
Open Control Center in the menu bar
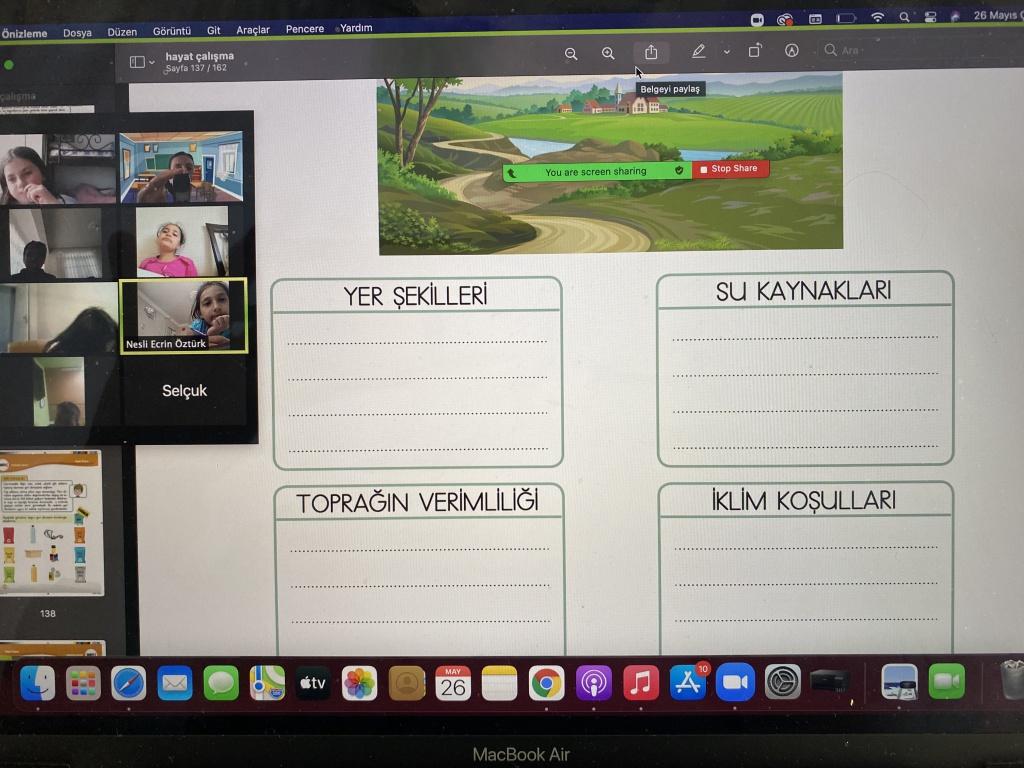pos(930,17)
